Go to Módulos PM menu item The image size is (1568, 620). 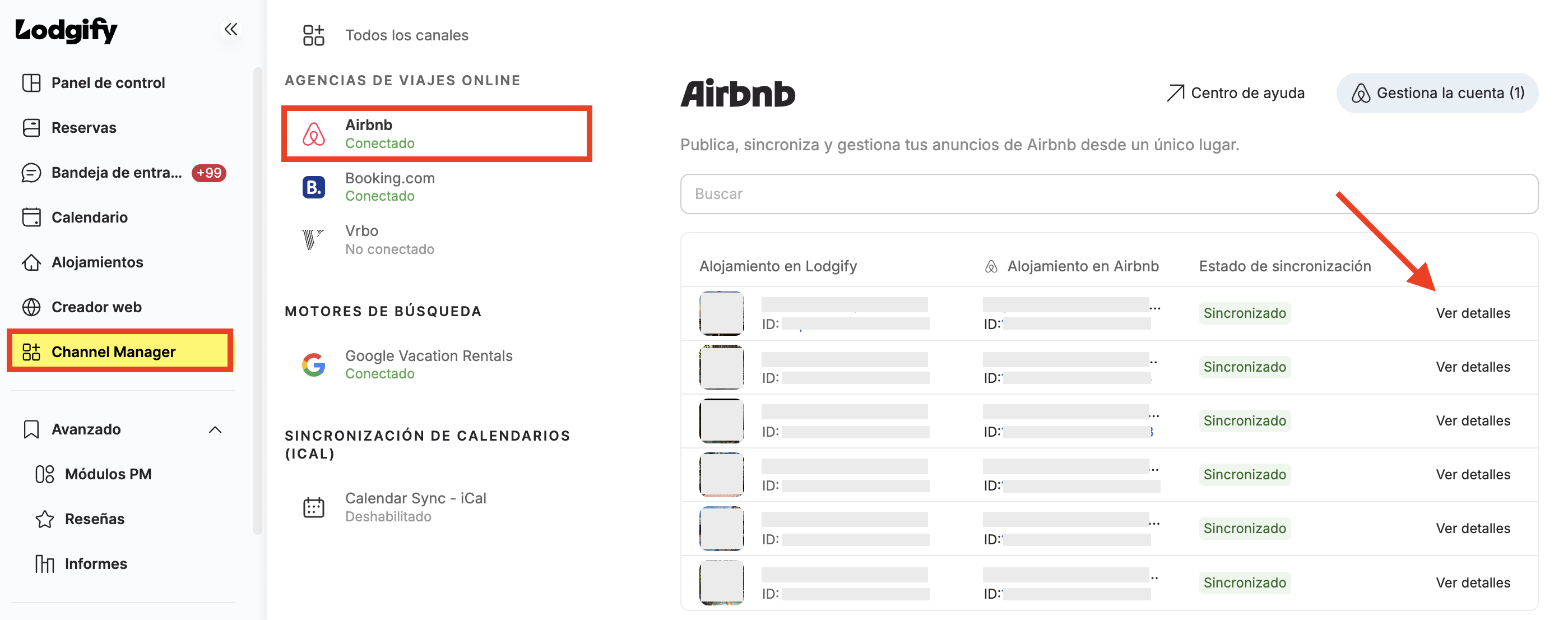pos(108,474)
